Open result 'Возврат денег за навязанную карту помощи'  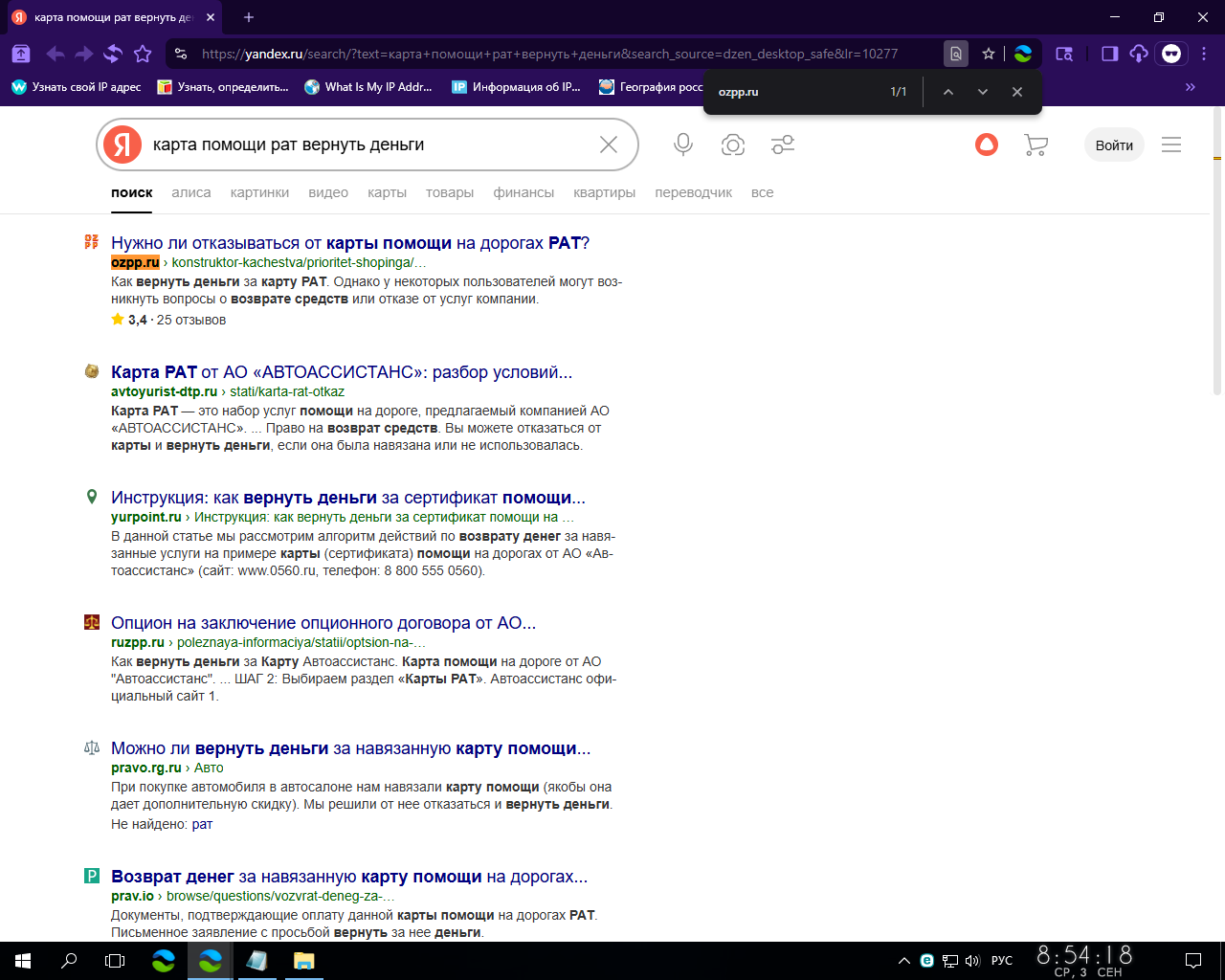pyautogui.click(x=349, y=877)
